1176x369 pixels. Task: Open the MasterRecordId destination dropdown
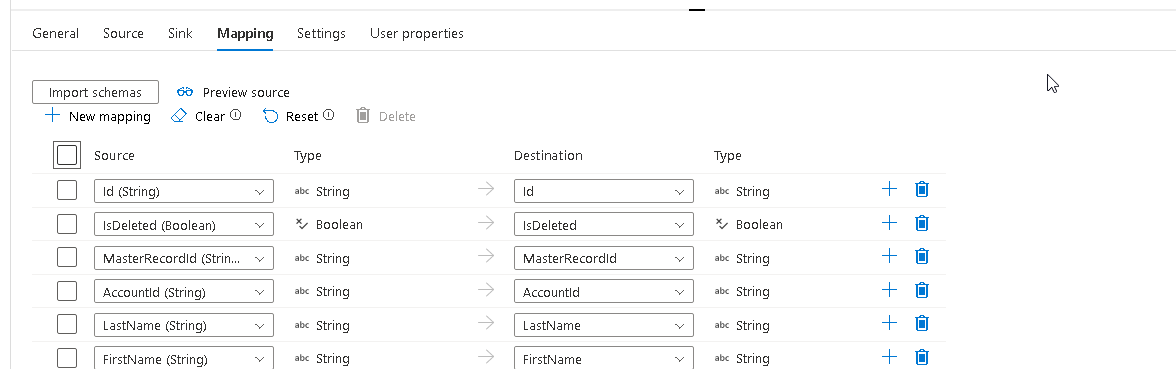[x=604, y=258]
